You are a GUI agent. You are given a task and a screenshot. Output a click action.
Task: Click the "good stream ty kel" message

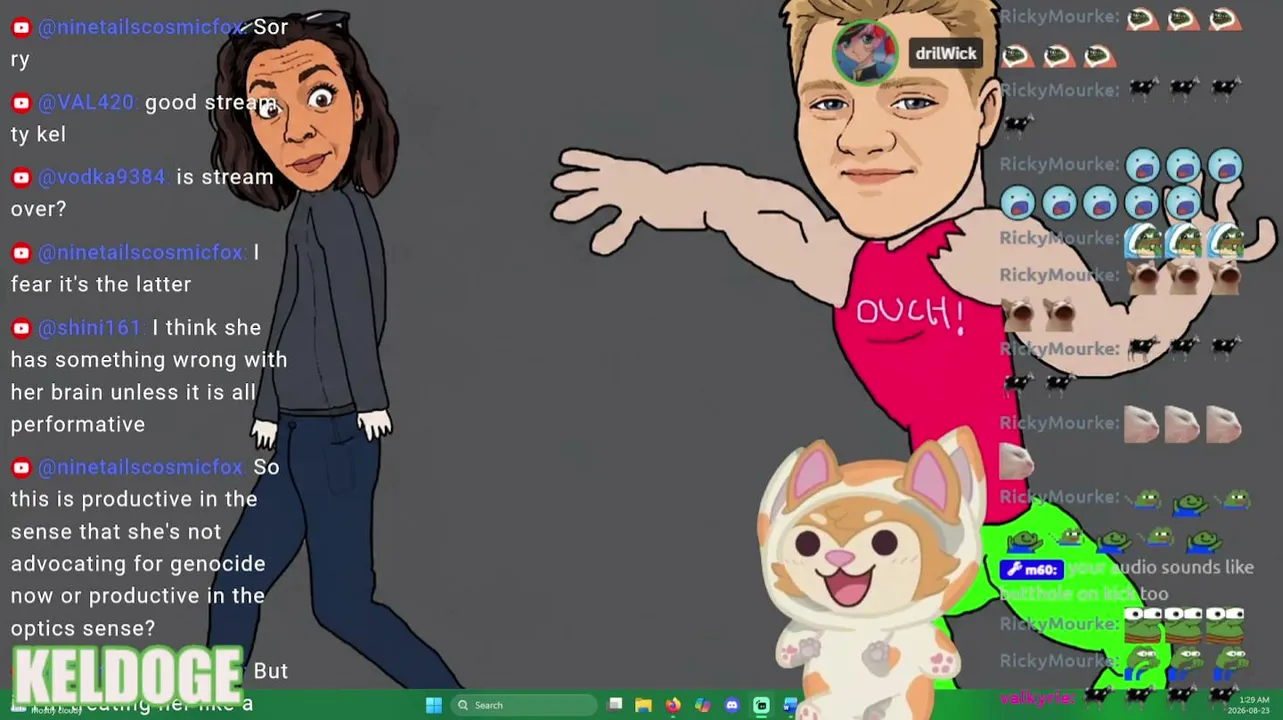pos(144,118)
